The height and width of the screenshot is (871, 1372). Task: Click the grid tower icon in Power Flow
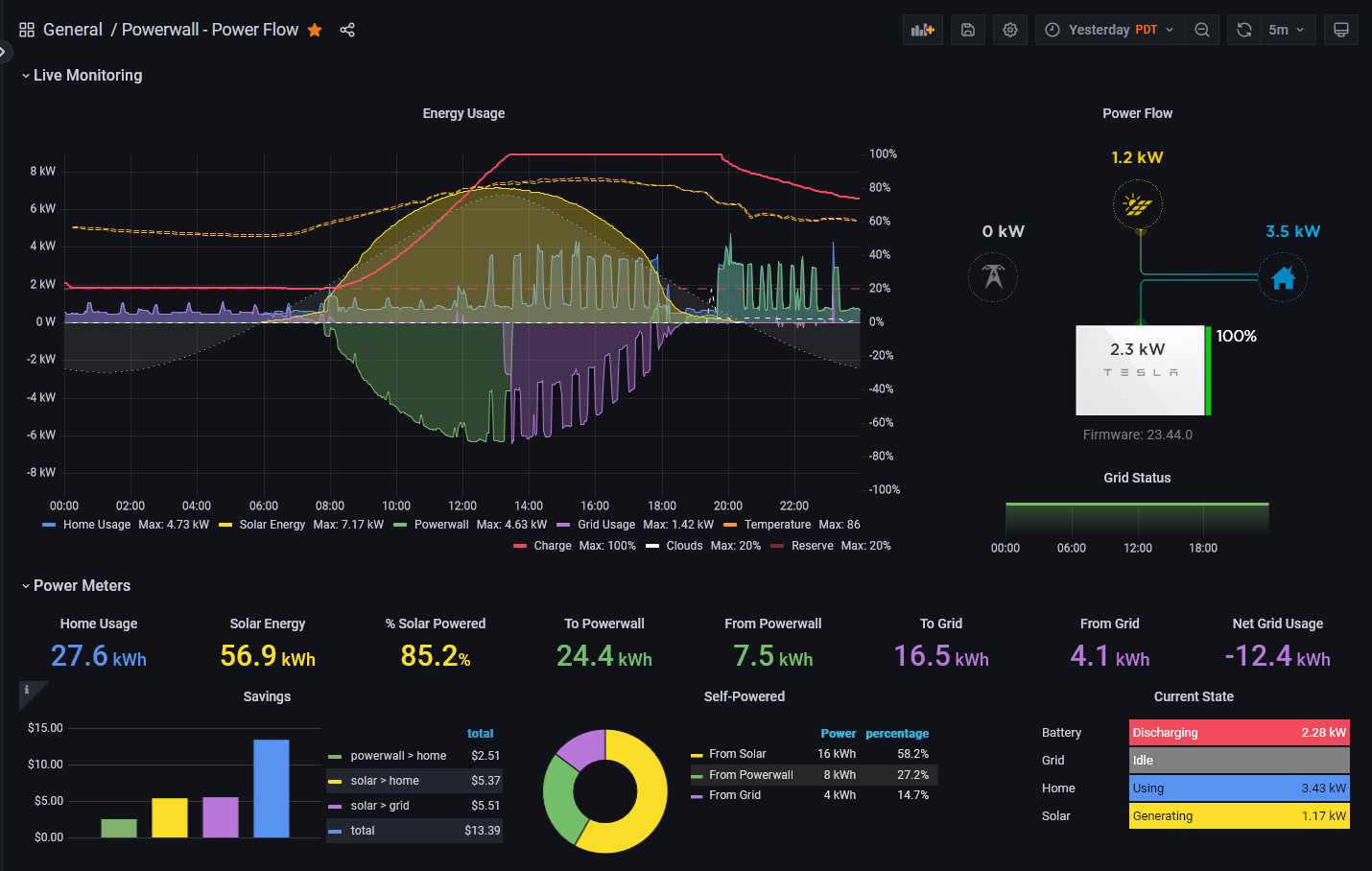[x=993, y=277]
